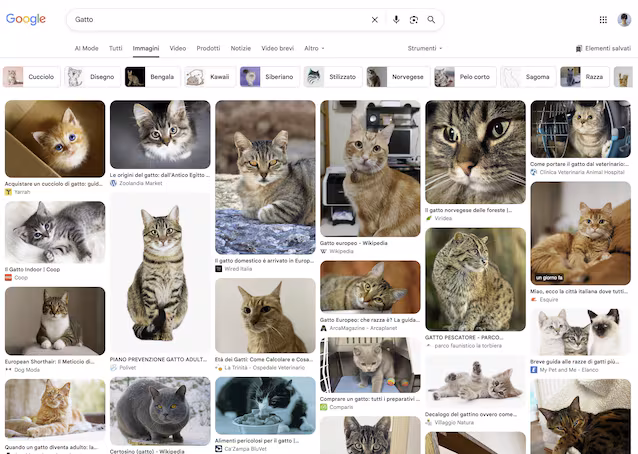Viewport: 638px width, 454px height.
Task: Select the Notizie tab
Action: 241,48
